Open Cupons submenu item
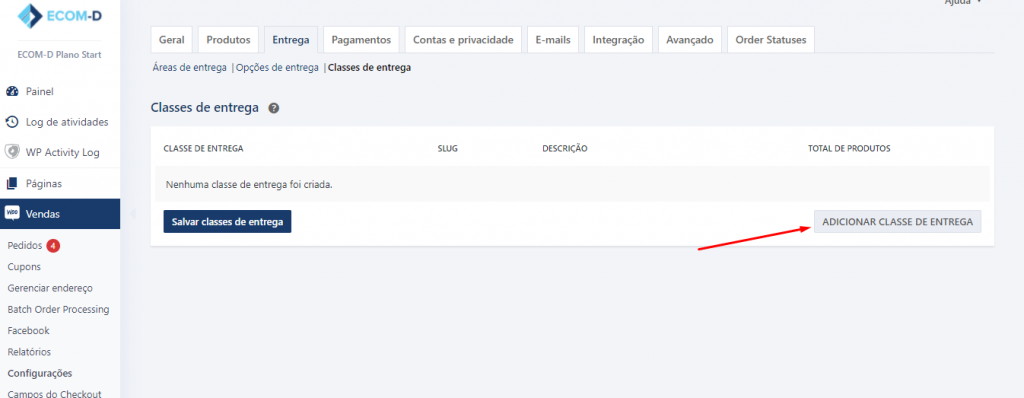Screen dimensions: 1024x398 point(24,267)
